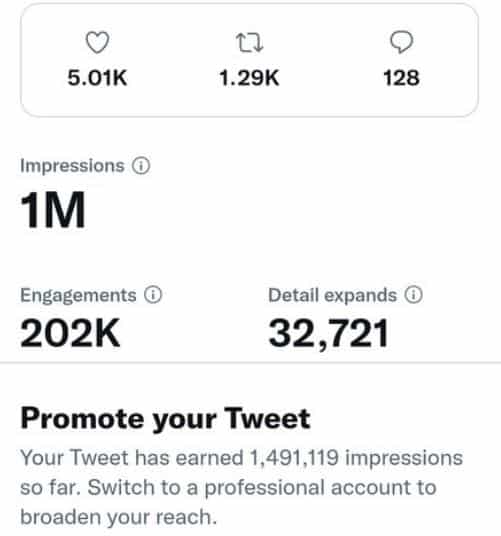Click the reply speech bubble icon
Viewport: 501px width, 536px height.
[402, 42]
